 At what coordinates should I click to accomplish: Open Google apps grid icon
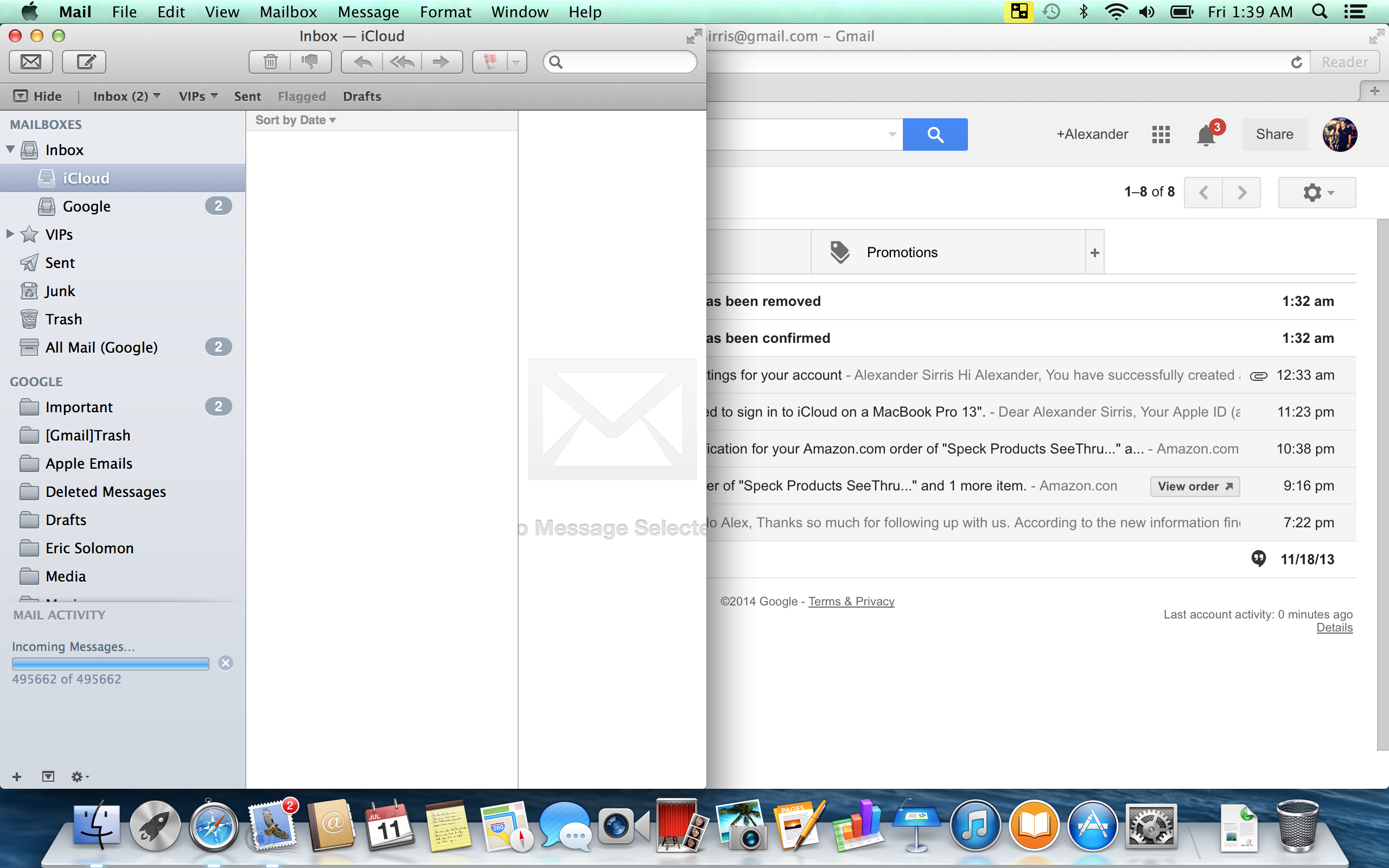pyautogui.click(x=1161, y=135)
